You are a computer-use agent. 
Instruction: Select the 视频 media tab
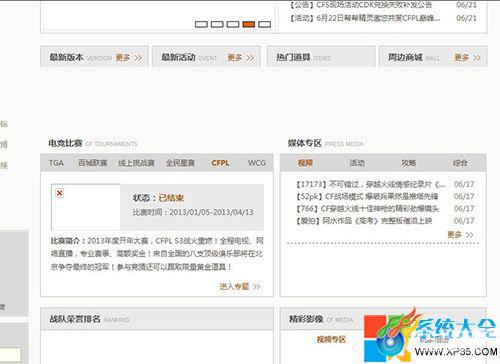point(305,163)
